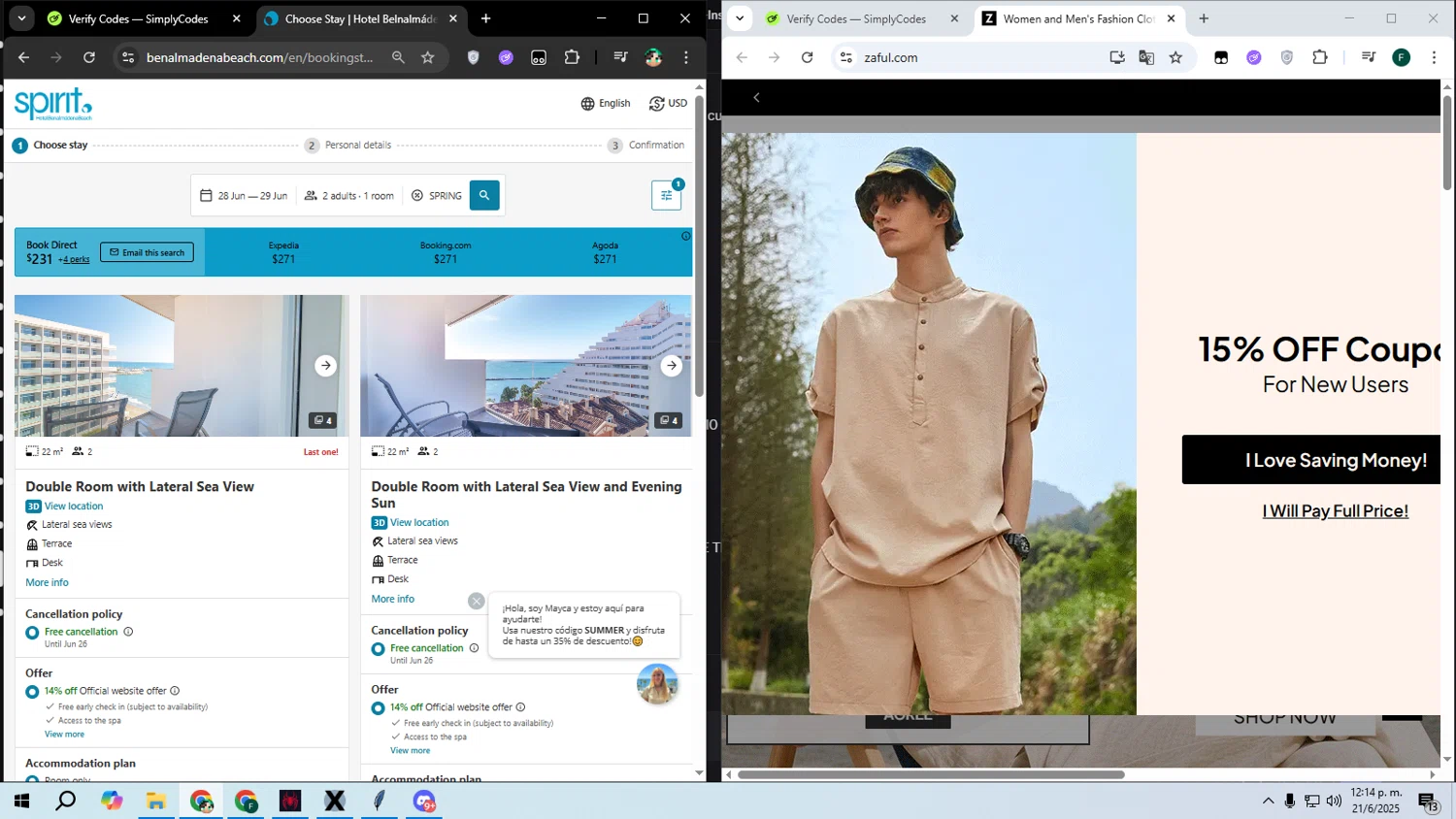Open extensions puzzle icon in Zaful window
Screen dimensions: 1456x819
pyautogui.click(x=1320, y=57)
